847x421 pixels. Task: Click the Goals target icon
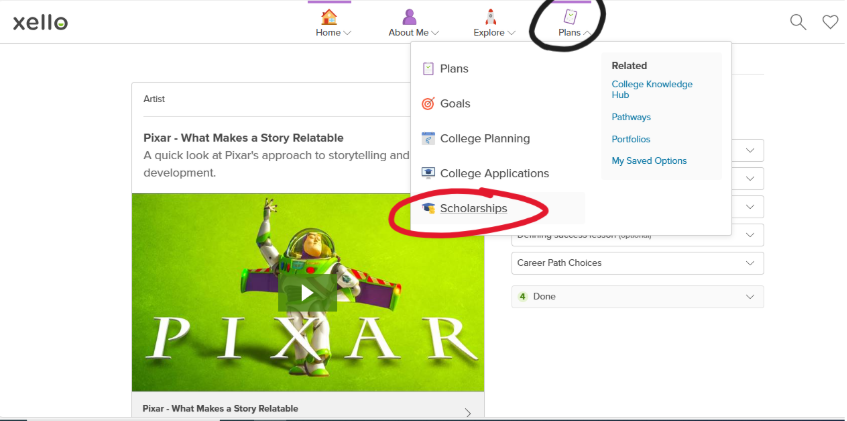click(x=428, y=103)
